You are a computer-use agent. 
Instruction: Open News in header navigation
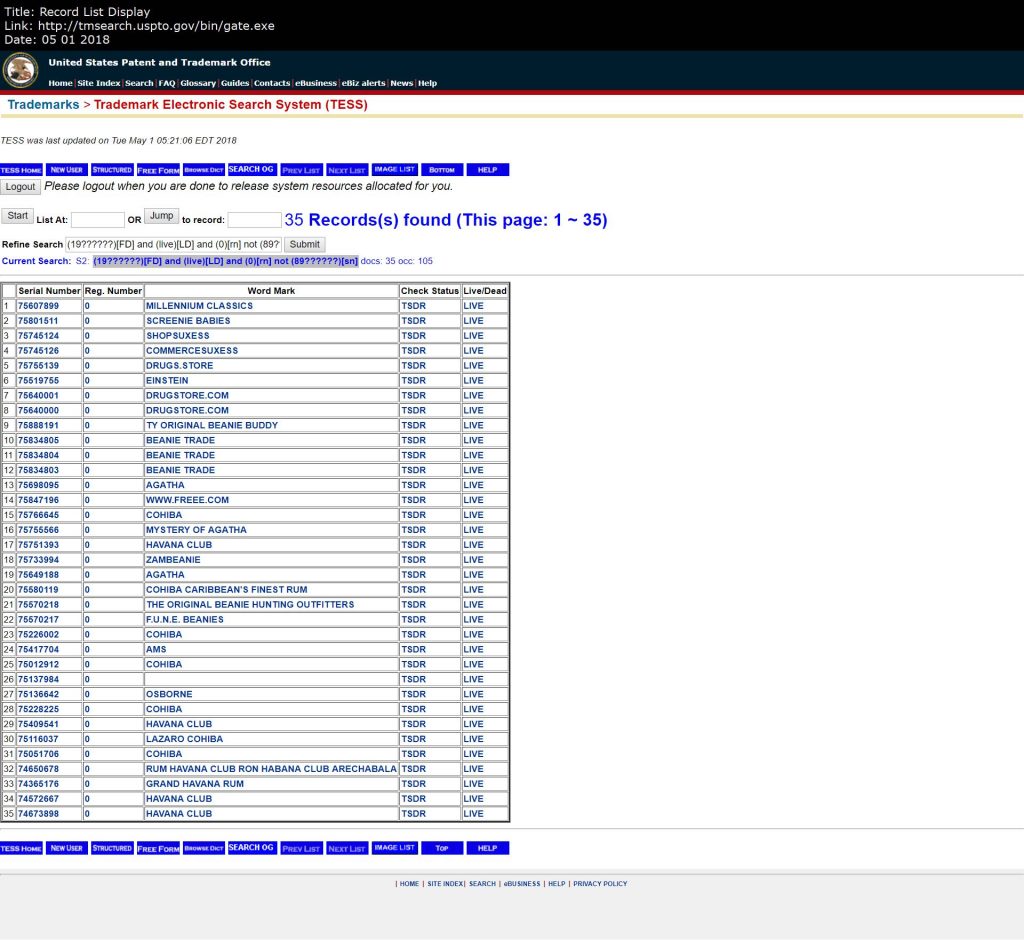click(402, 83)
